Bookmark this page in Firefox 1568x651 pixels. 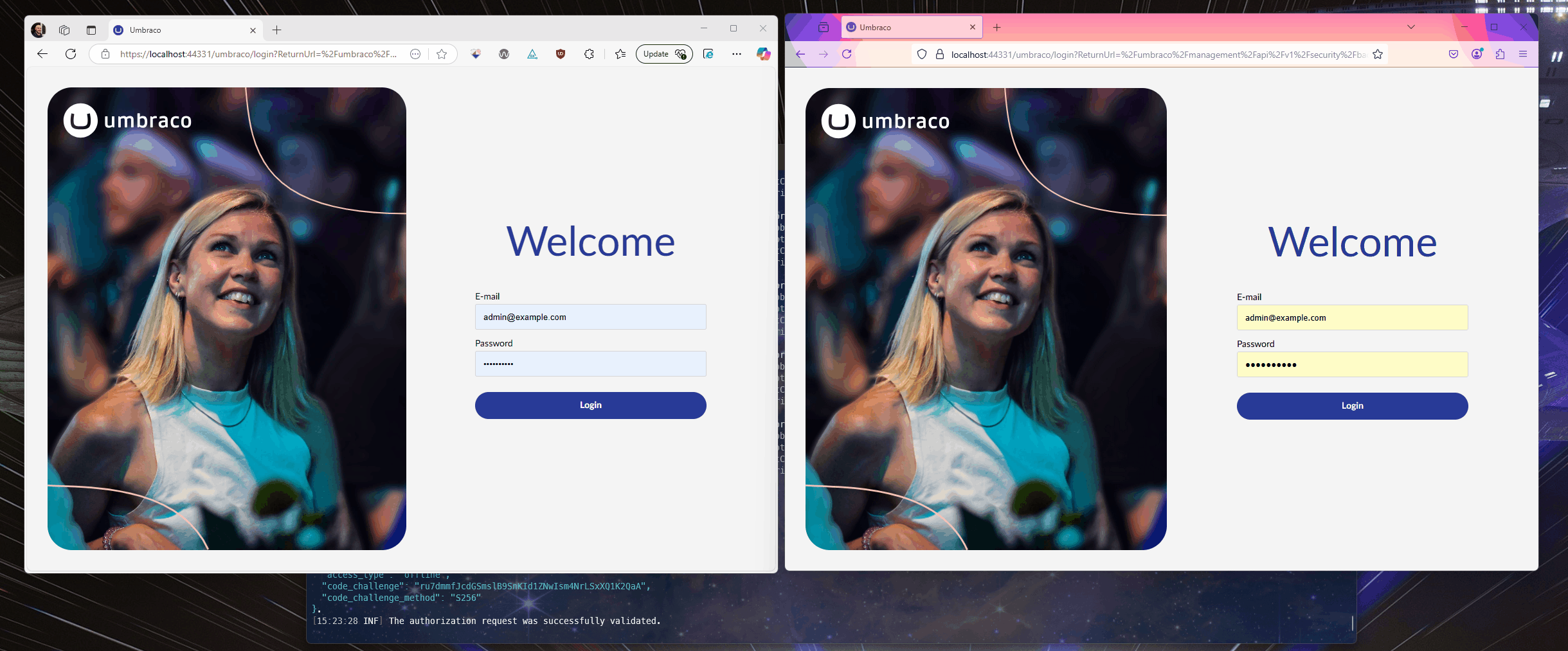tap(1378, 55)
